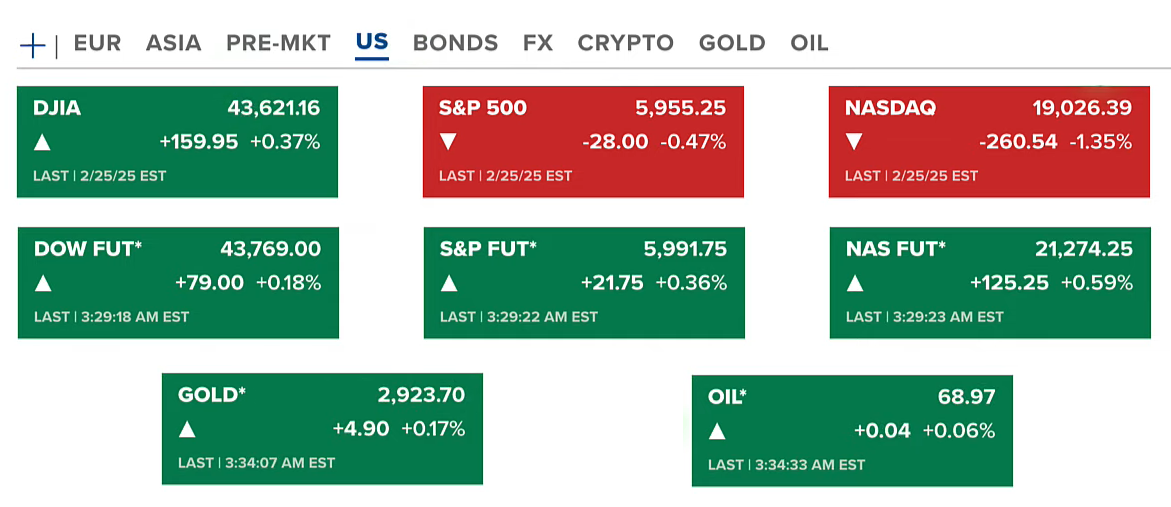The height and width of the screenshot is (507, 1171).
Task: Click the GOLD tile up arrow icon
Action: (187, 430)
